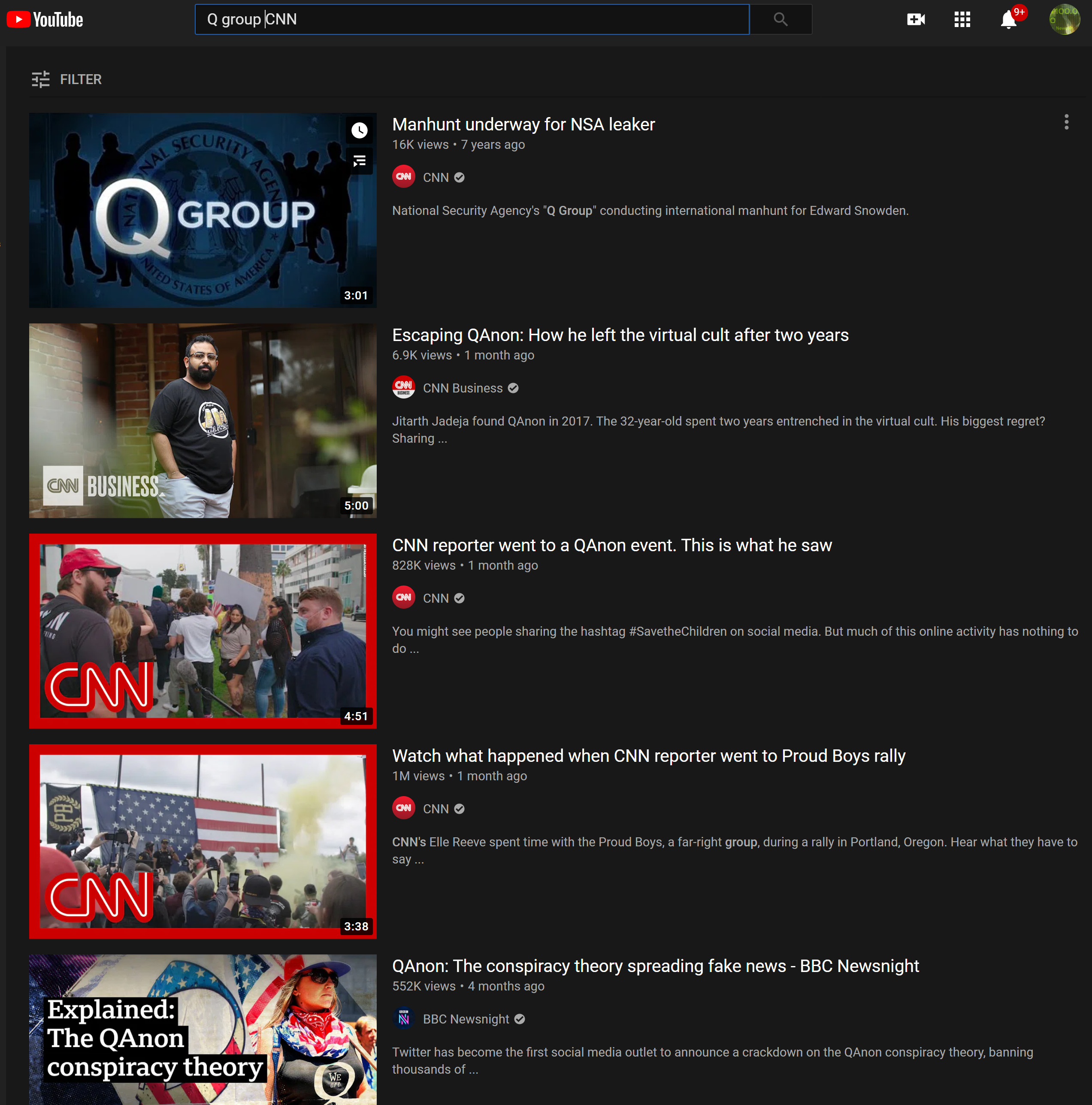Viewport: 1092px width, 1105px height.
Task: Play the QAnon event thumbnail with red border
Action: coord(203,631)
